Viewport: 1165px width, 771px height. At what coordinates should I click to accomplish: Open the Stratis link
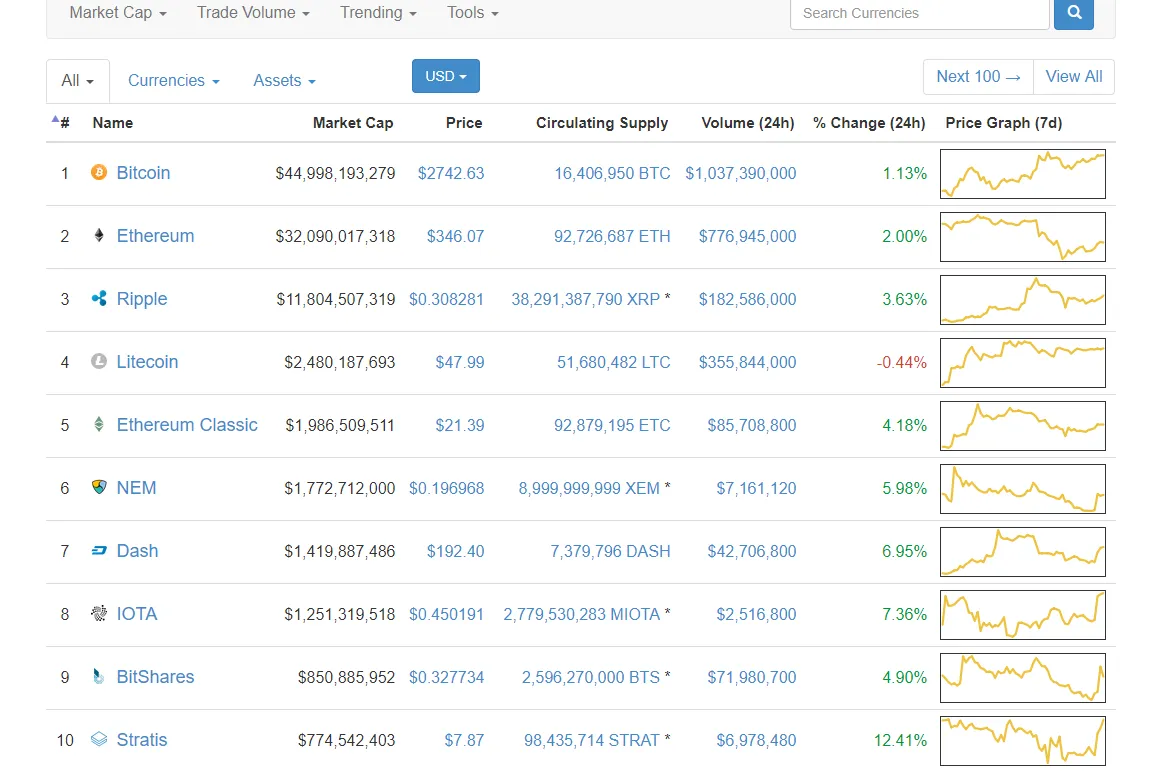click(x=142, y=740)
